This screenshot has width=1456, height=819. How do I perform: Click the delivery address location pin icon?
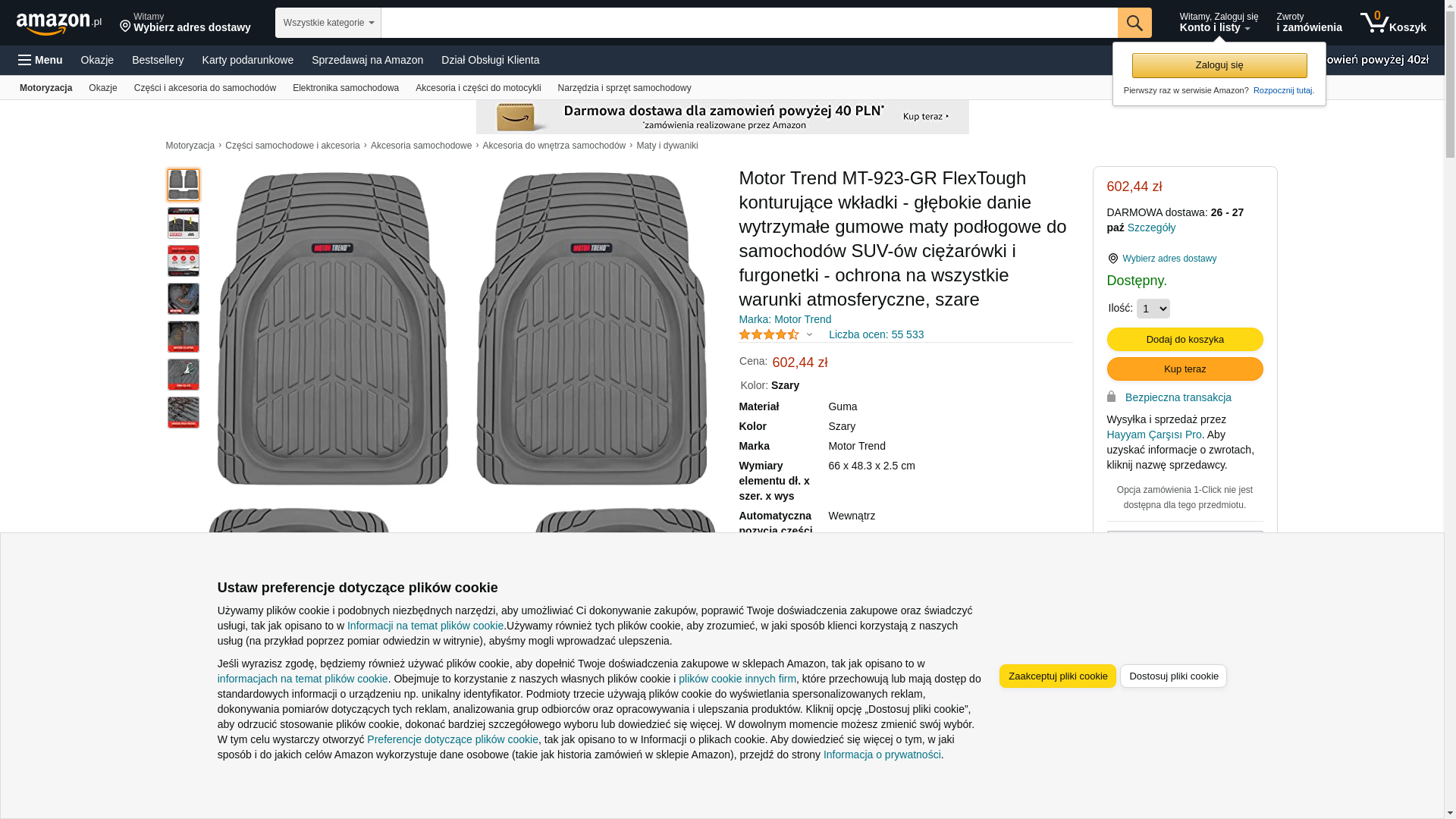125,27
